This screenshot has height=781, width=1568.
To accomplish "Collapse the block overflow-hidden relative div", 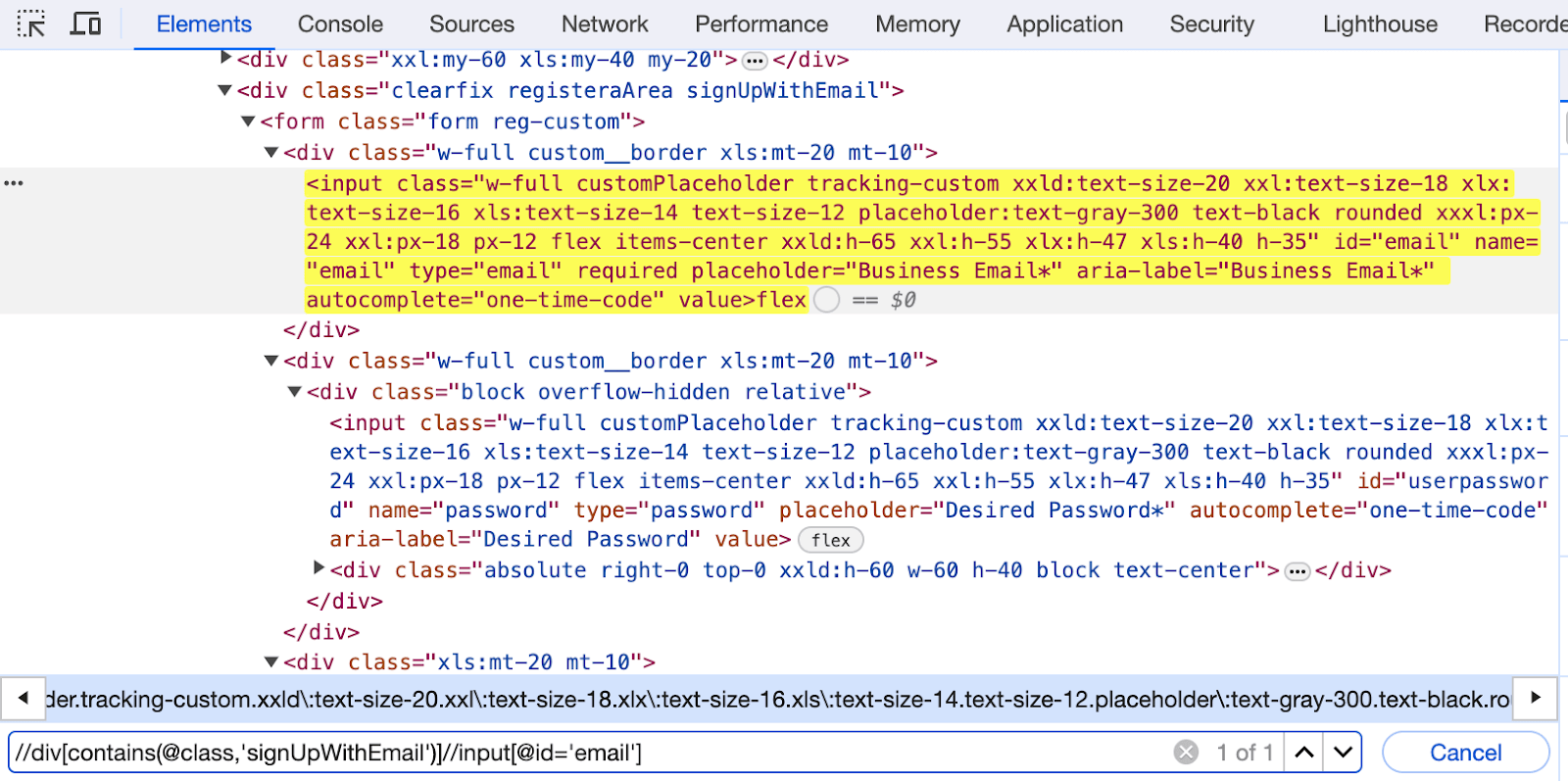I will pos(295,392).
